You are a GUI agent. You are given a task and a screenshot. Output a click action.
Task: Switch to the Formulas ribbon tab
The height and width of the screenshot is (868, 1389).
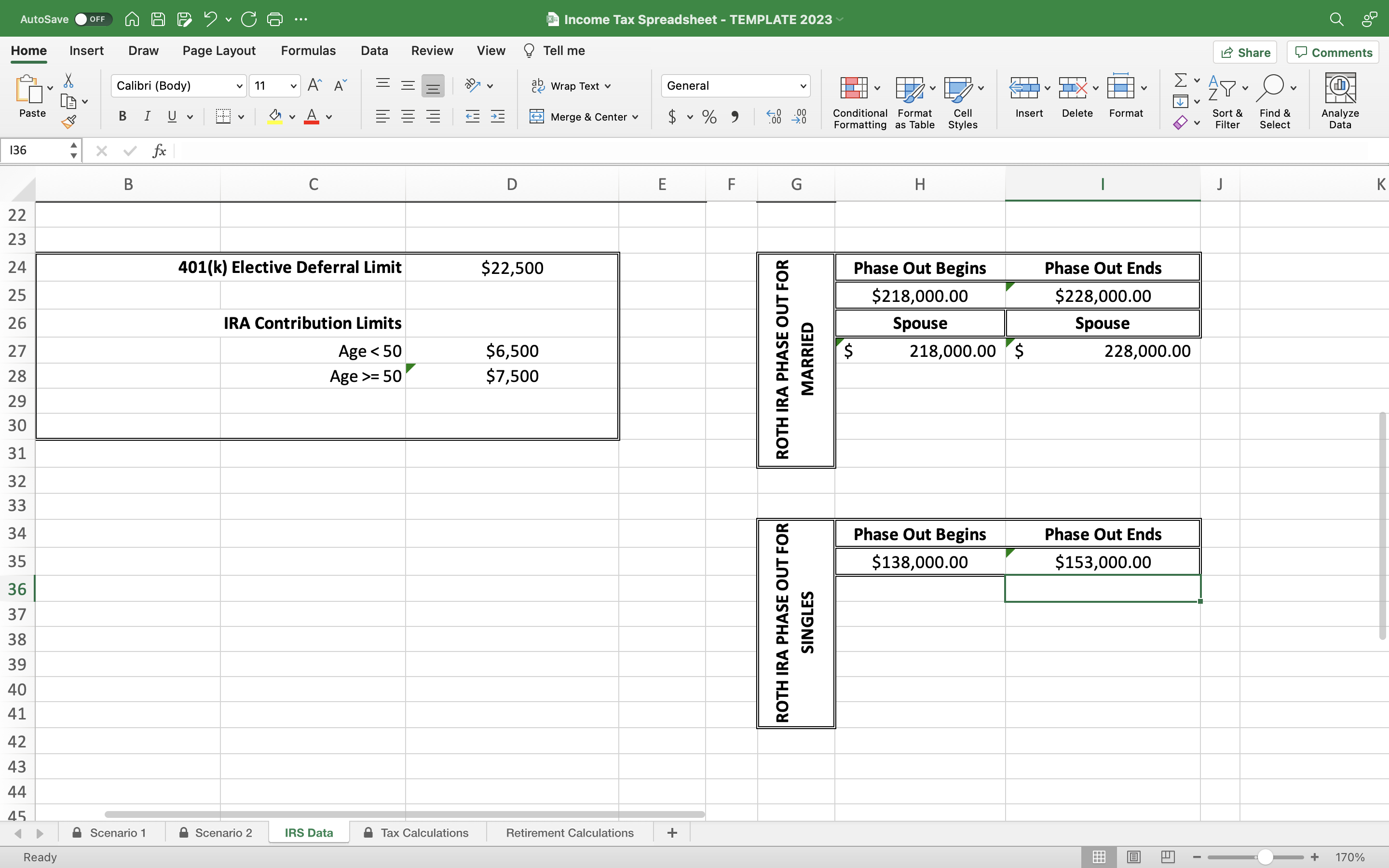(308, 51)
